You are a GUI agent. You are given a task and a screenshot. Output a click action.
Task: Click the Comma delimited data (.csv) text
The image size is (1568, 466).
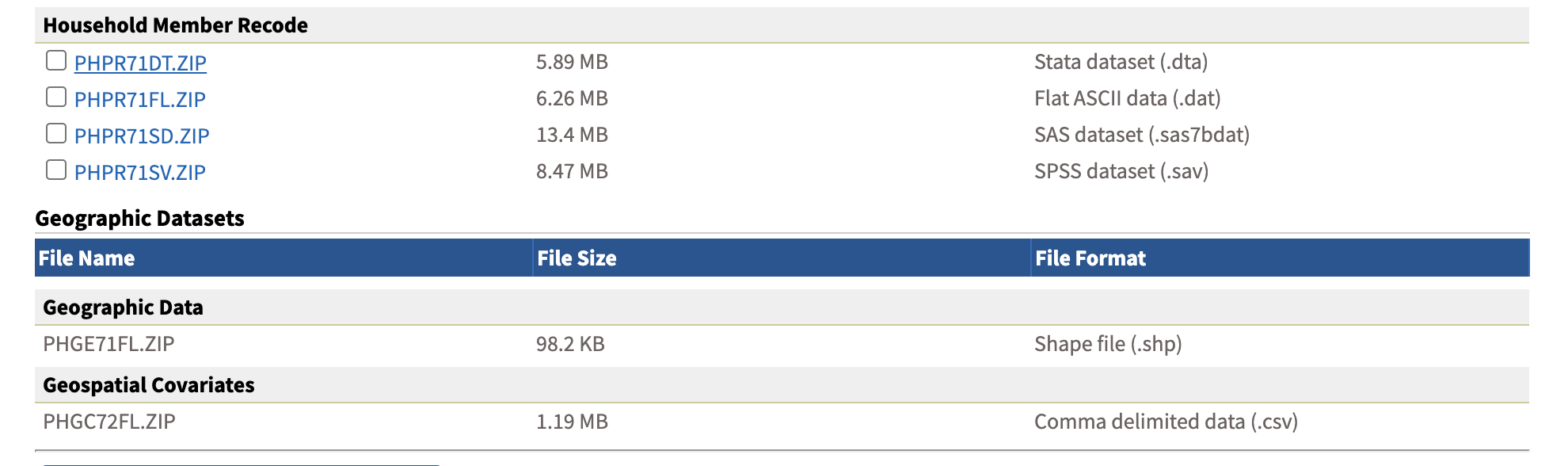1166,422
